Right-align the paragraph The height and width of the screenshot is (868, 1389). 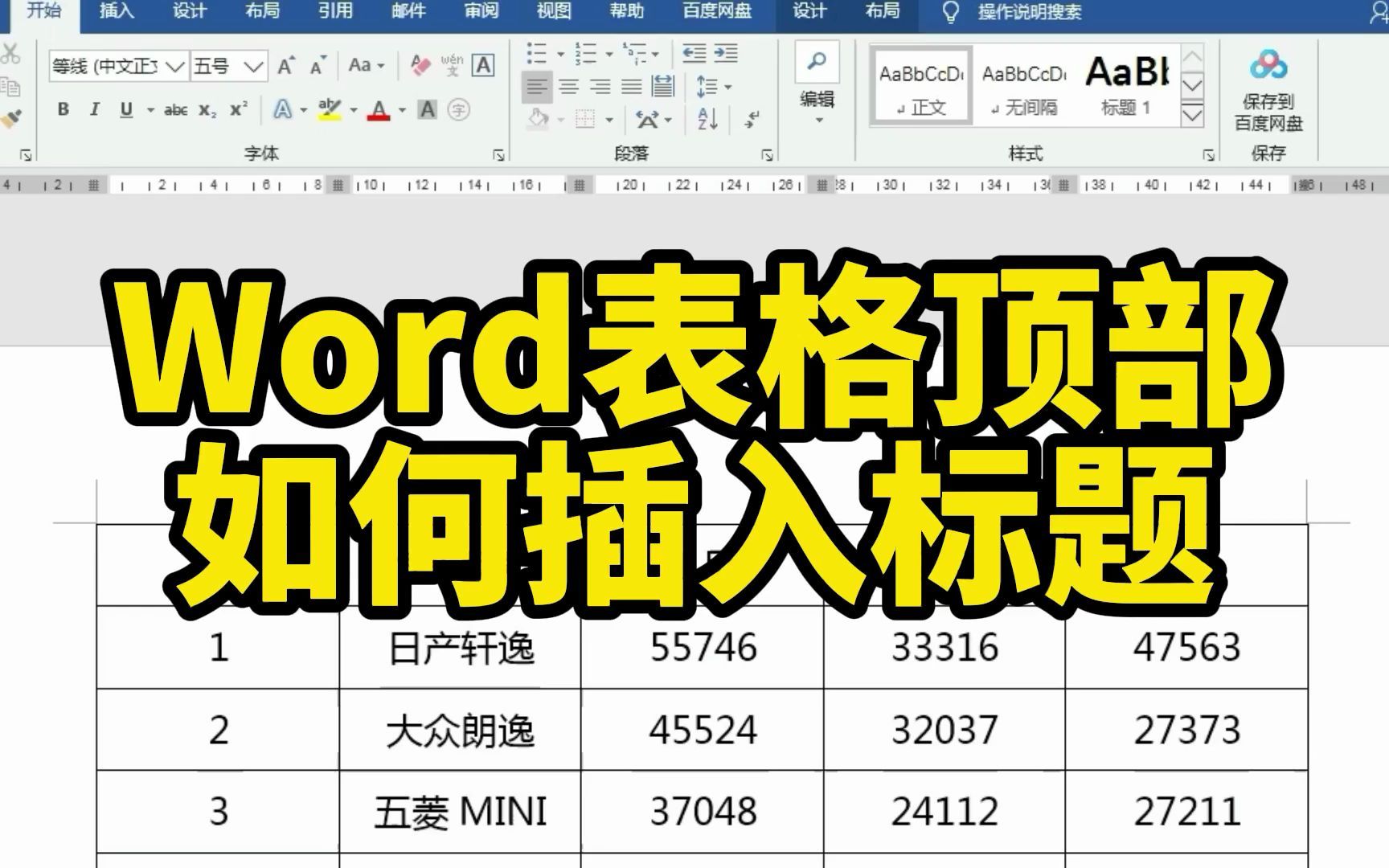coord(600,87)
